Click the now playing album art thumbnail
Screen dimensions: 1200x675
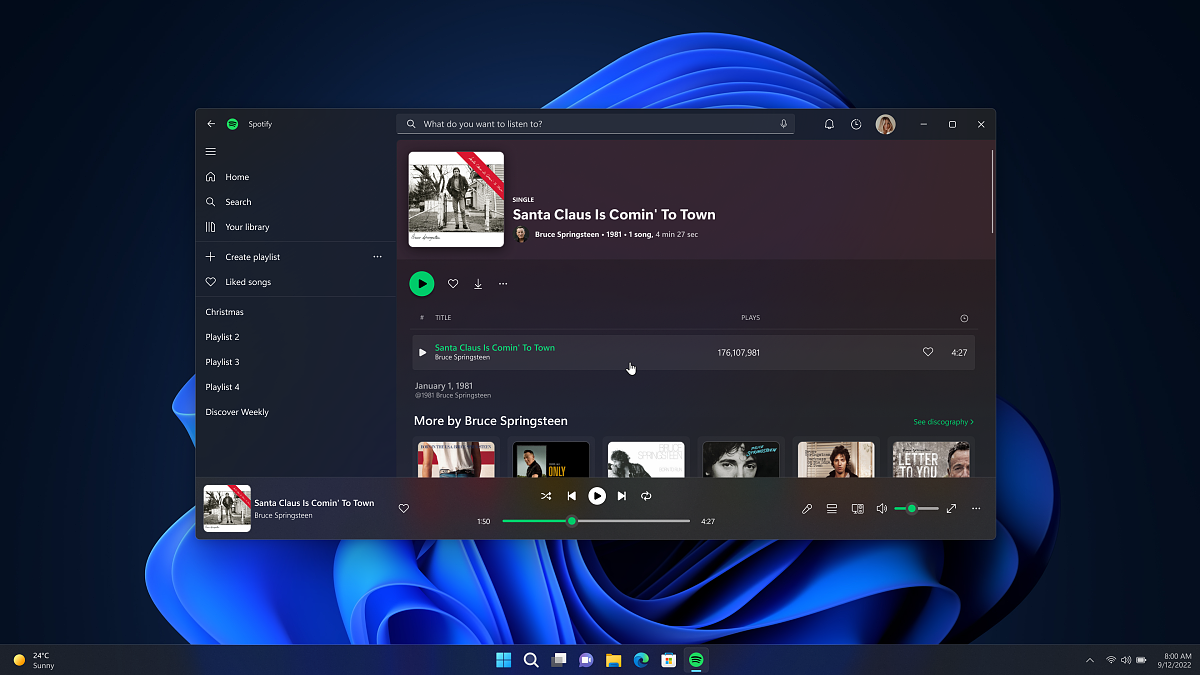coord(227,508)
